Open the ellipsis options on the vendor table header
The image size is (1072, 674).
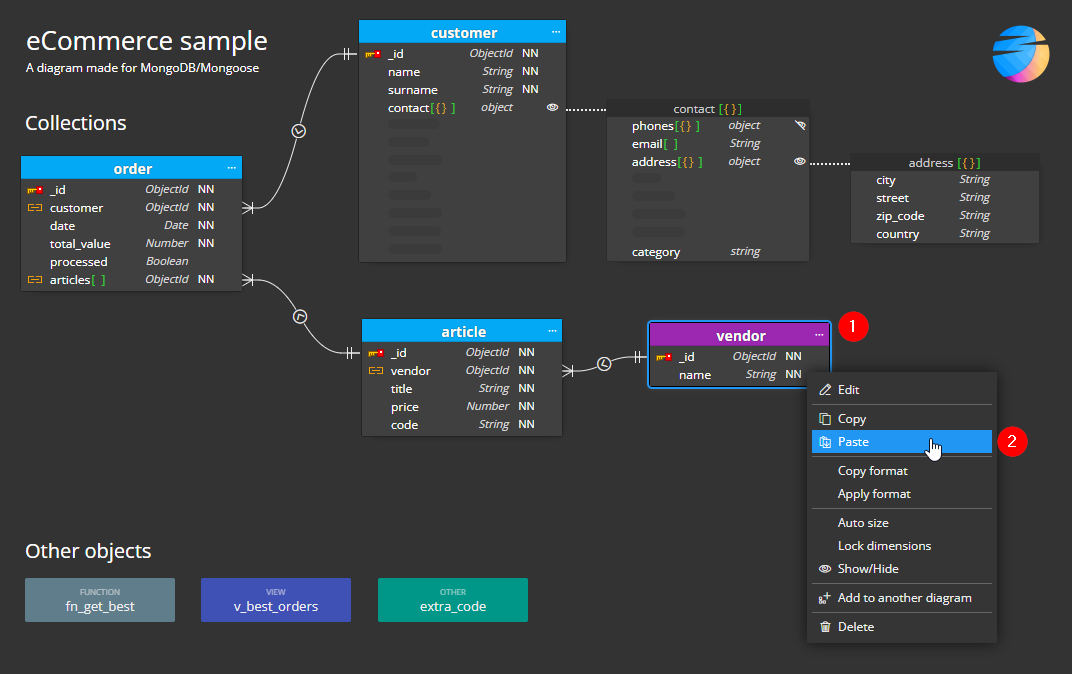point(819,335)
